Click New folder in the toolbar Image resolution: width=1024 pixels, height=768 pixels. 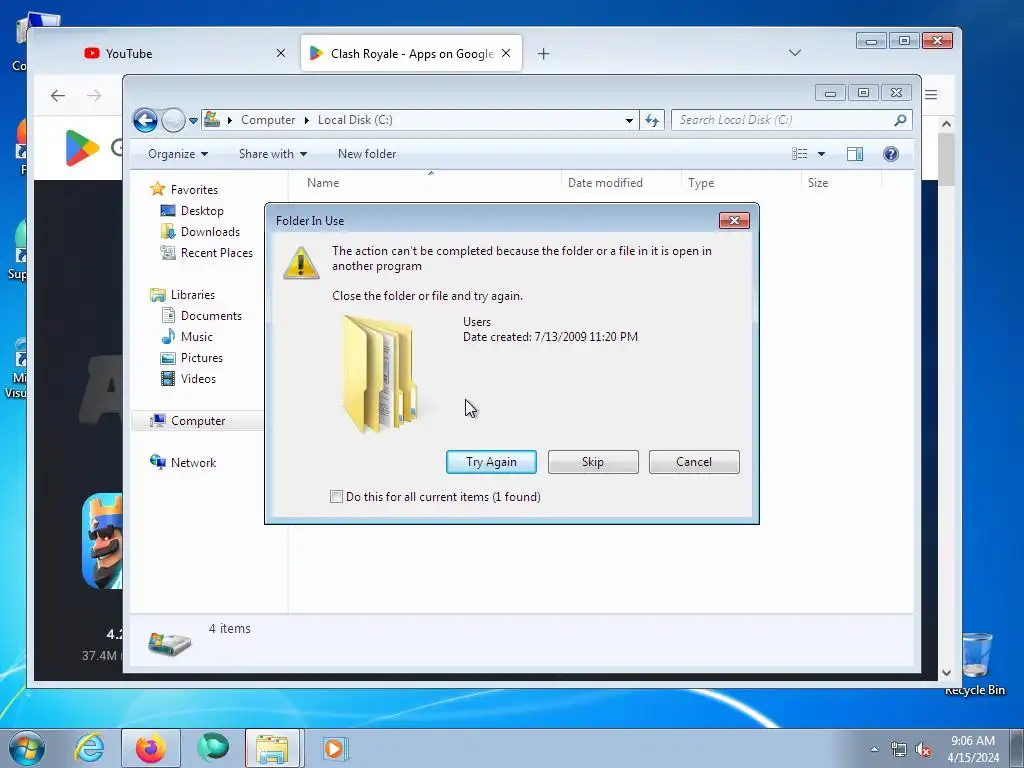point(367,154)
